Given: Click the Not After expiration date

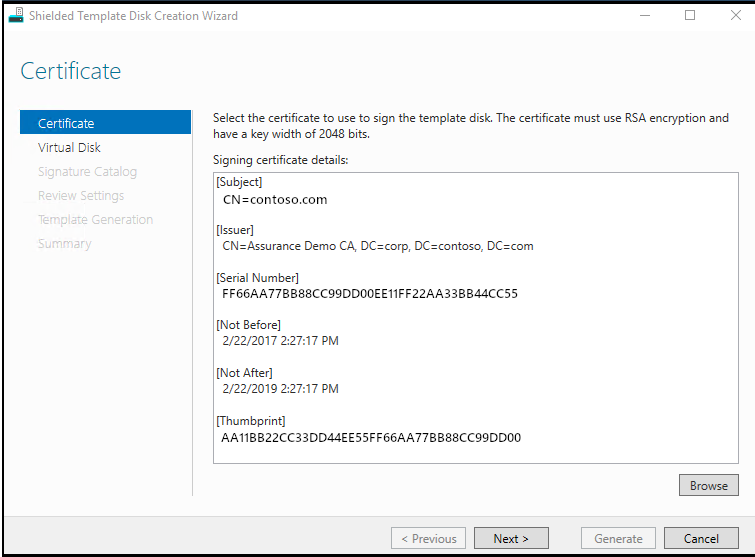Looking at the screenshot, I should tap(280, 389).
